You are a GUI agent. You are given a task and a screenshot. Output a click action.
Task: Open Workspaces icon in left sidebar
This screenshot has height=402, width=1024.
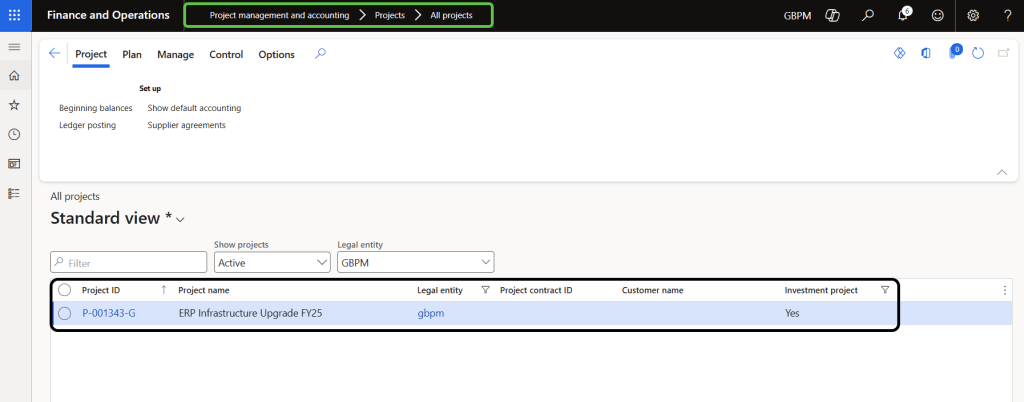click(14, 163)
